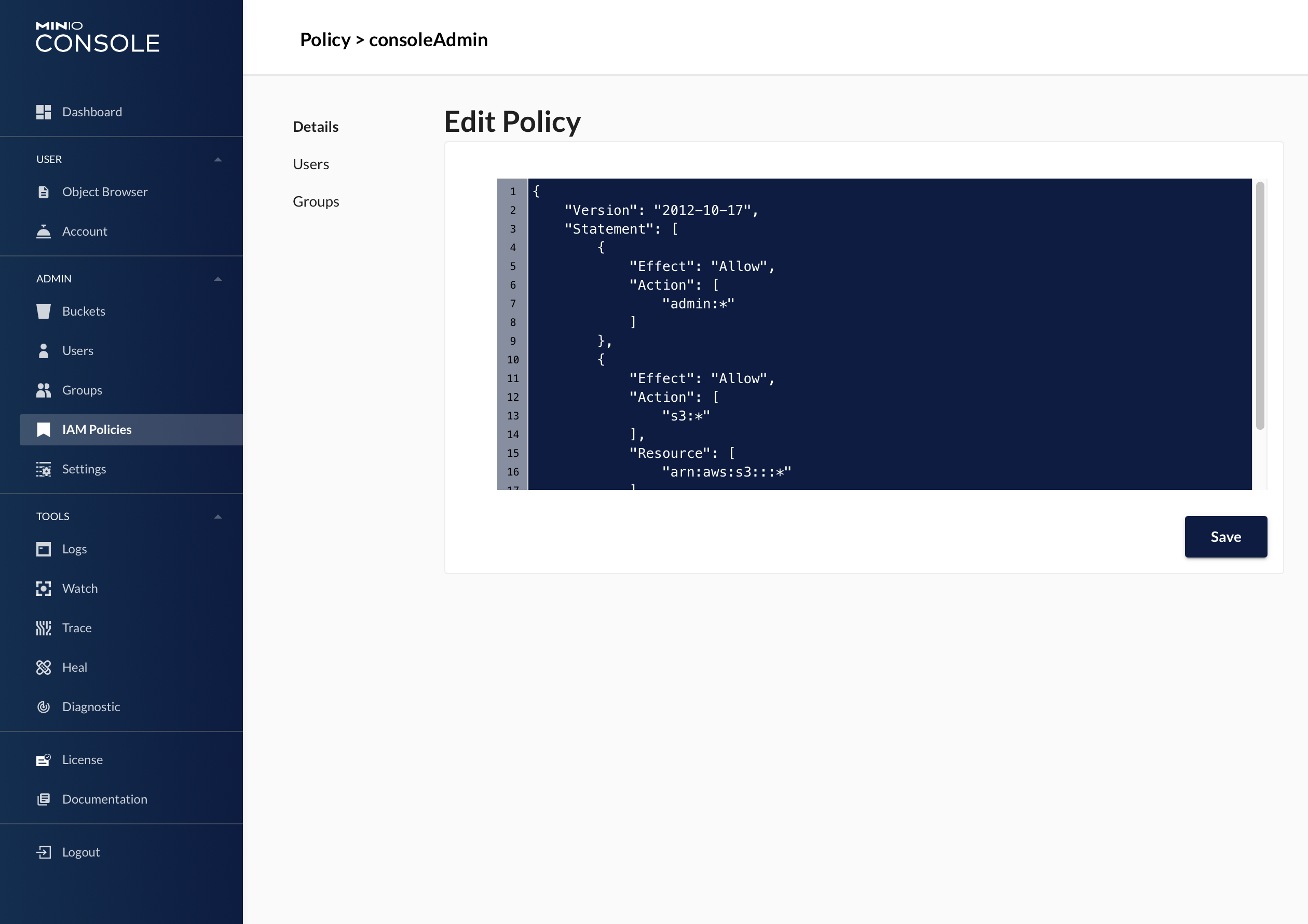Click the Dashboard grid icon
Screen dimensions: 1308x924
[x=43, y=112]
